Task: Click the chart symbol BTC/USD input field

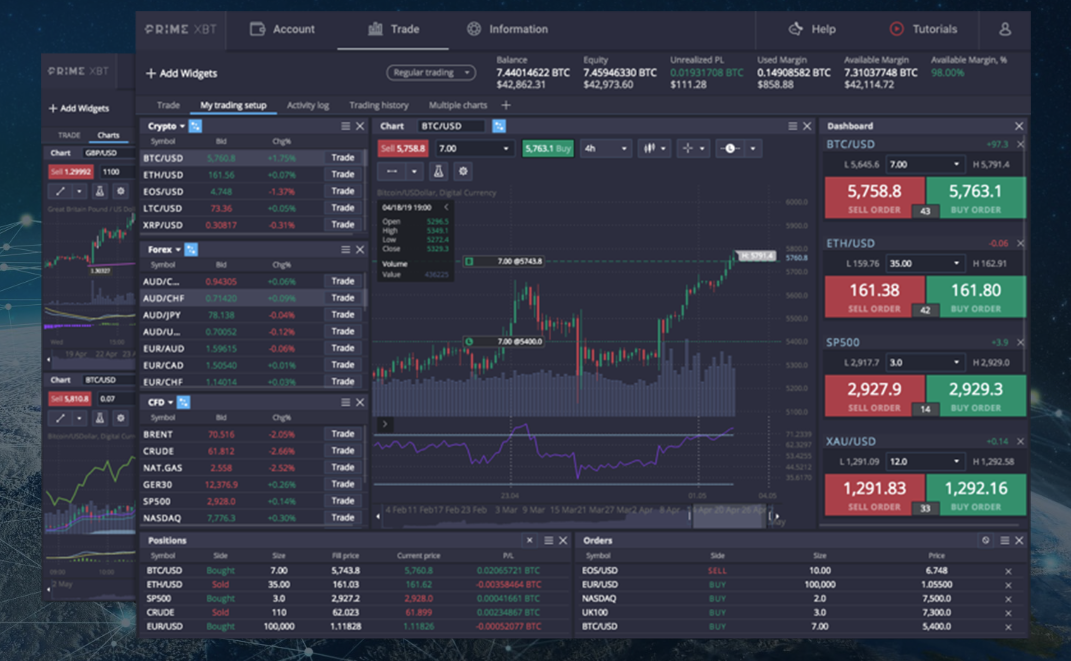Action: click(x=451, y=126)
